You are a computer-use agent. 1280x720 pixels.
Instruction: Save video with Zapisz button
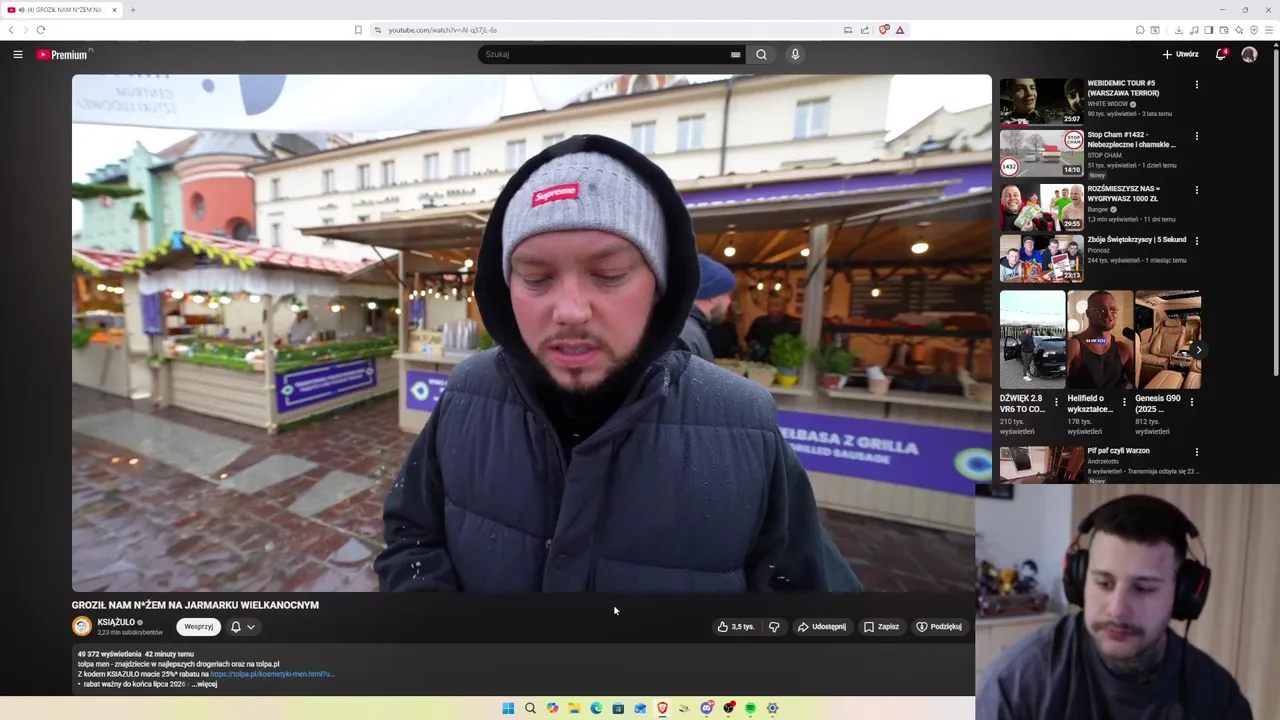tap(881, 627)
